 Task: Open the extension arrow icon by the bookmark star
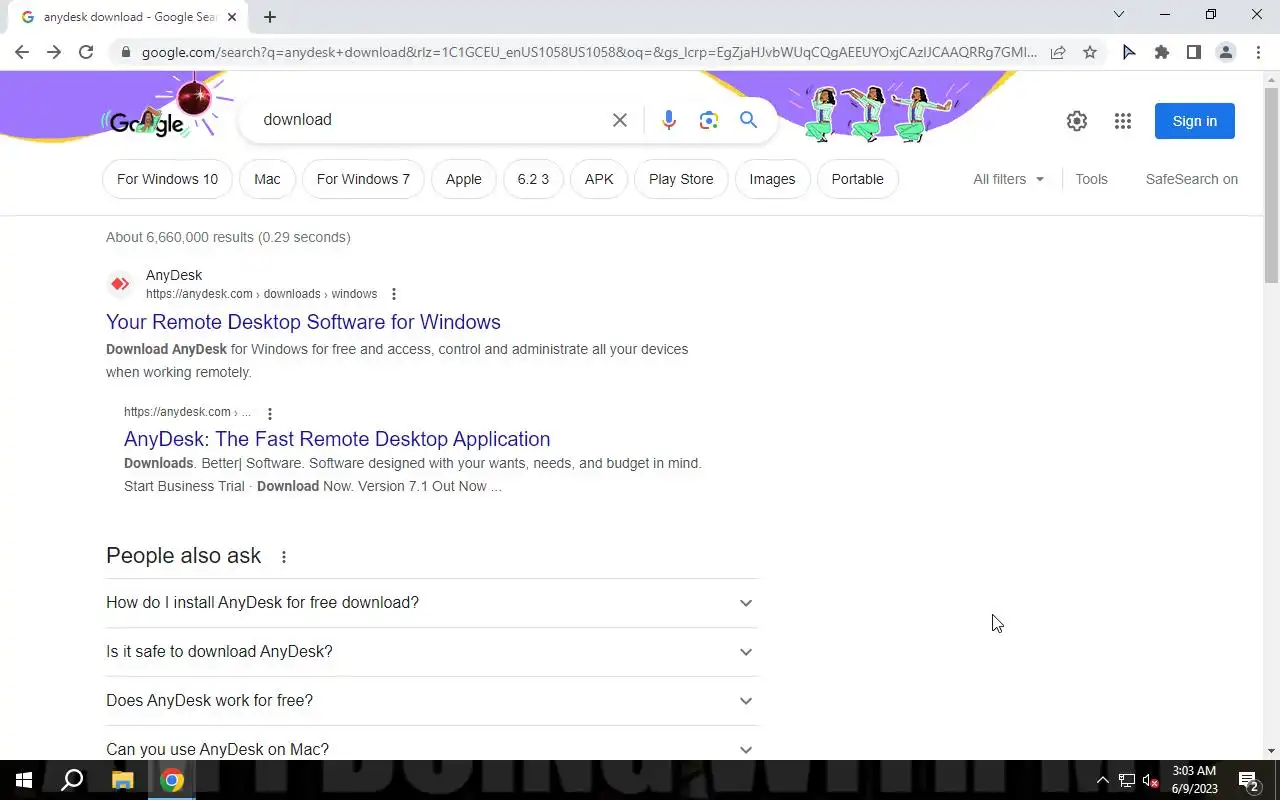pyautogui.click(x=1129, y=52)
